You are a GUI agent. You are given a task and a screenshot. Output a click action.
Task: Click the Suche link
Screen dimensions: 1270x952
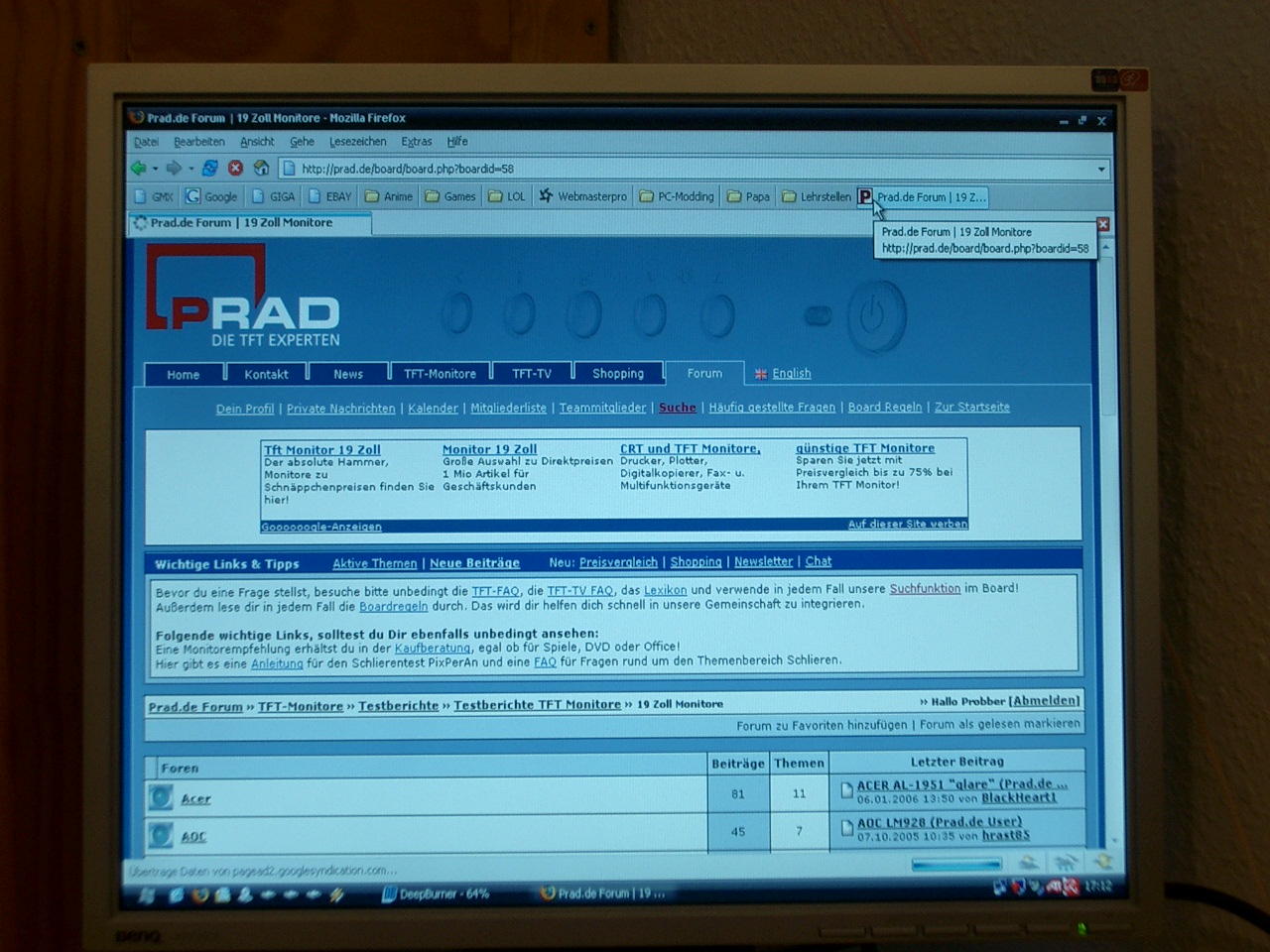click(x=677, y=408)
